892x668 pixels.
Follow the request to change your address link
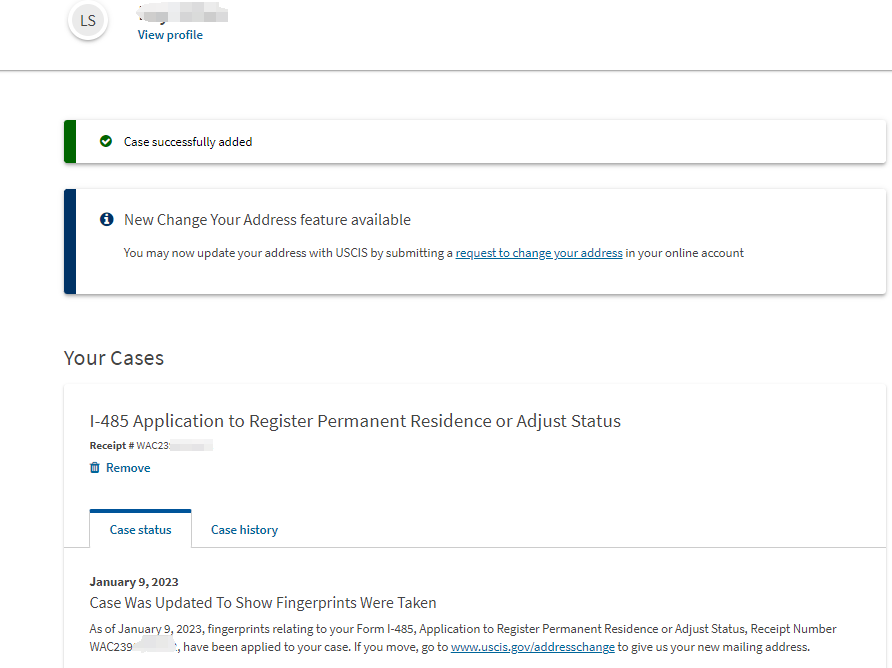539,253
